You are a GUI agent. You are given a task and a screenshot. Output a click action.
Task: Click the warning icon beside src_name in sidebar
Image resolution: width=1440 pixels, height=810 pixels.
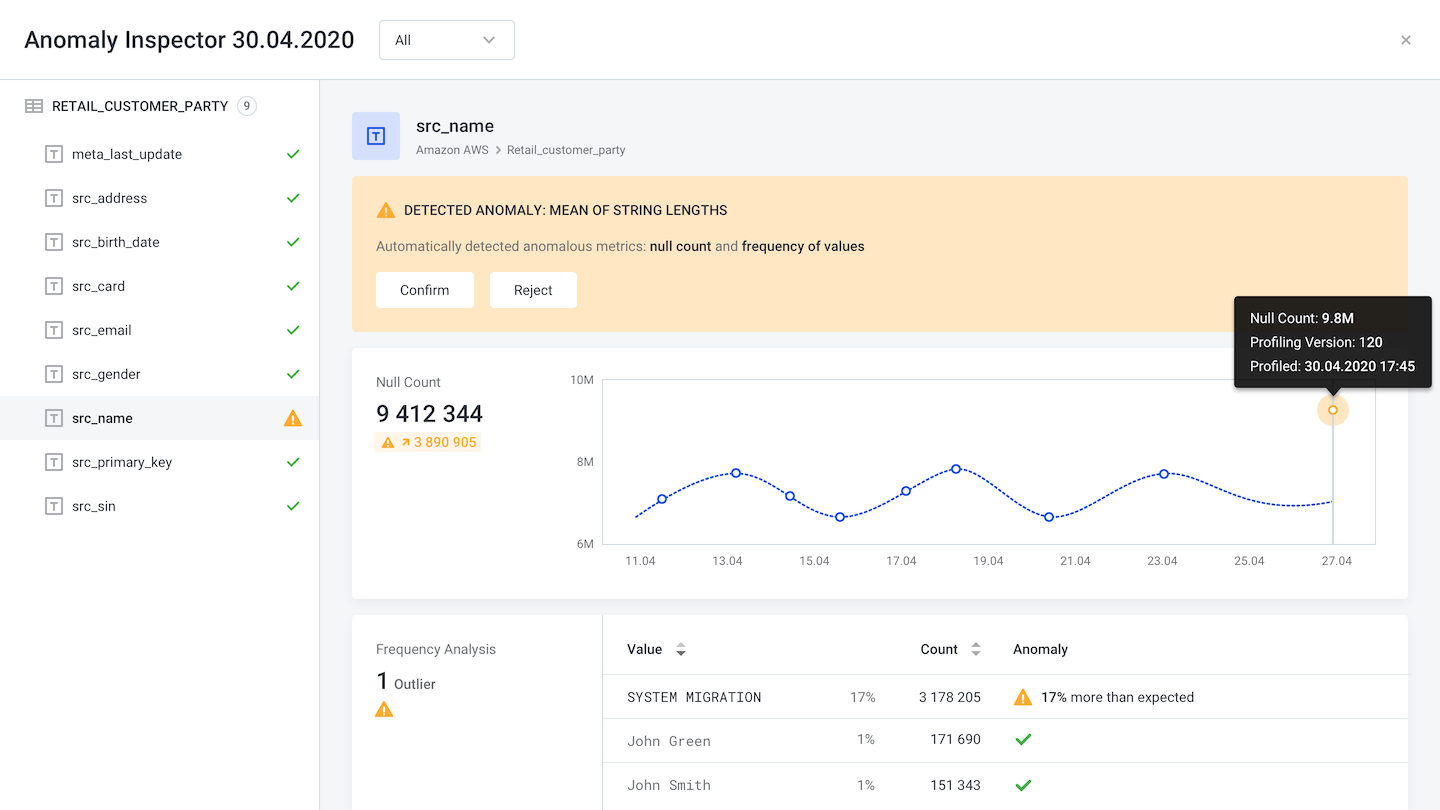click(x=293, y=418)
